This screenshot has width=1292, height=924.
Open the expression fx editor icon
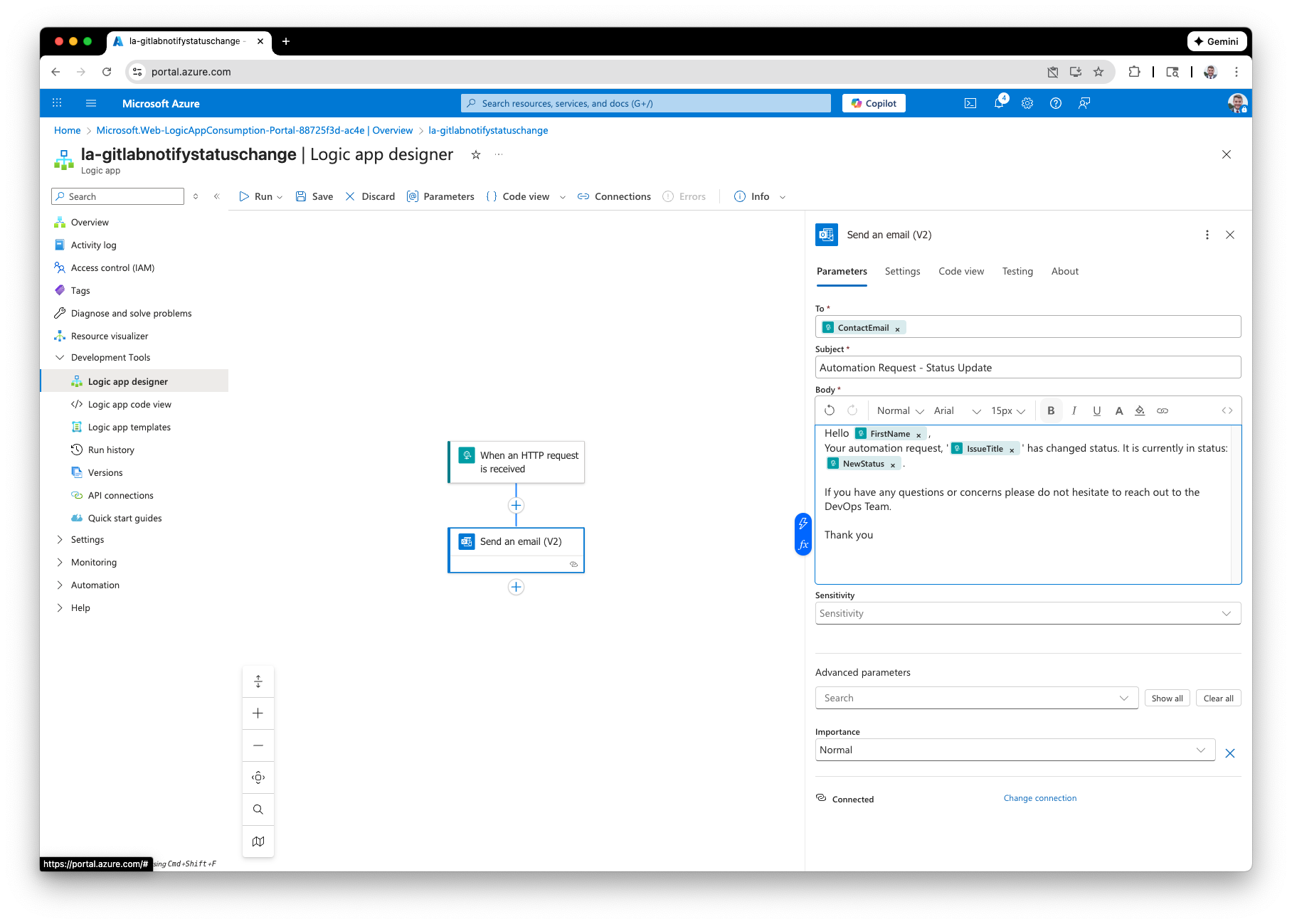[x=803, y=545]
